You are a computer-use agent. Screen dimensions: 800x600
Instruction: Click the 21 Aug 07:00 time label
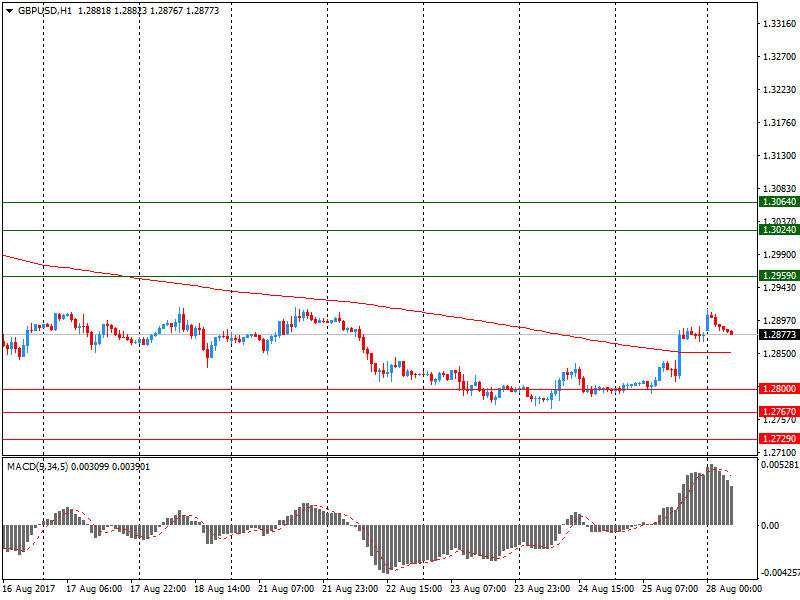(x=286, y=589)
